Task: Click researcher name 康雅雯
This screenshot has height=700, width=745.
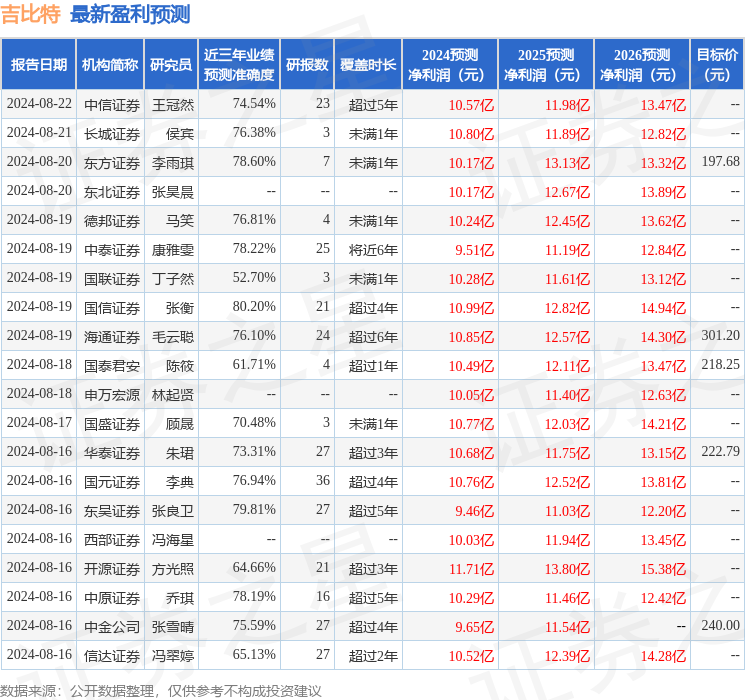Action: pyautogui.click(x=173, y=250)
